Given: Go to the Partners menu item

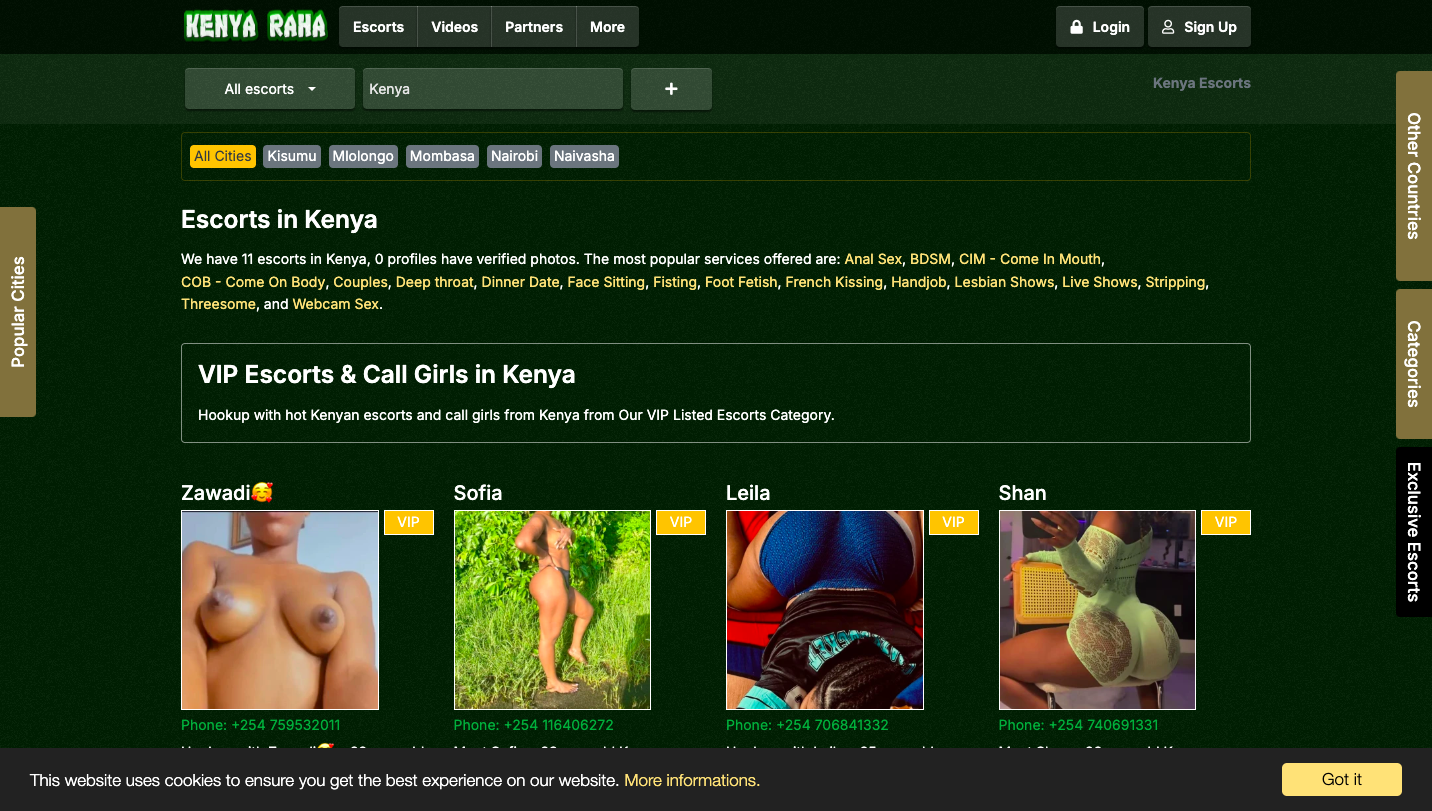Looking at the screenshot, I should click(x=533, y=27).
